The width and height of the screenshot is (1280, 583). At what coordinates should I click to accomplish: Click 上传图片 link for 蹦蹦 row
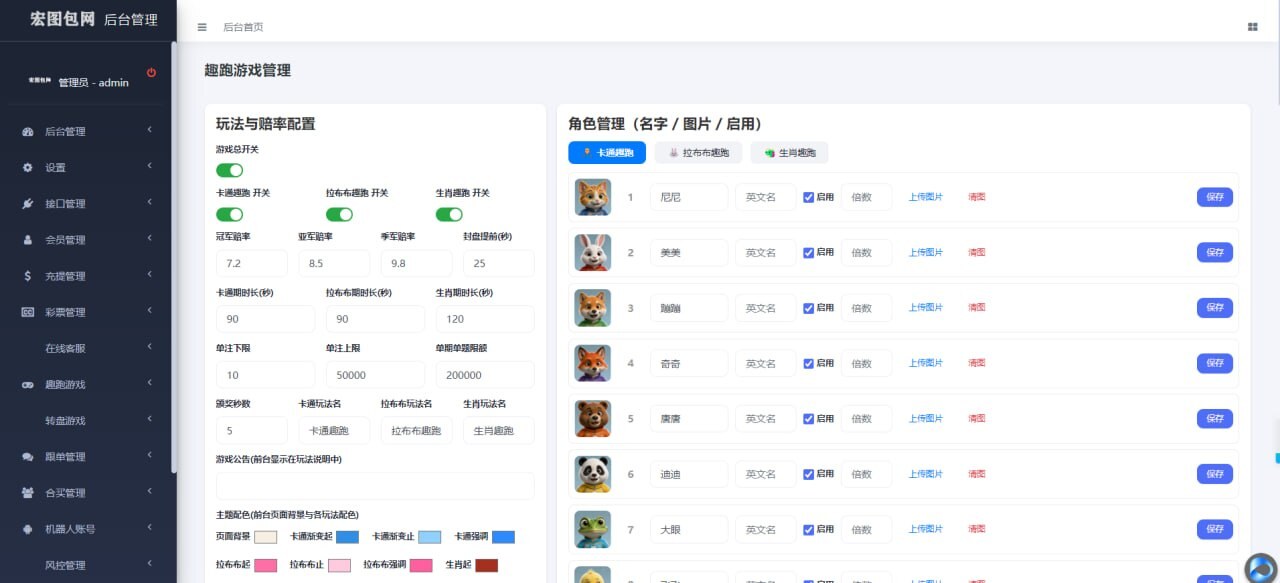point(925,308)
